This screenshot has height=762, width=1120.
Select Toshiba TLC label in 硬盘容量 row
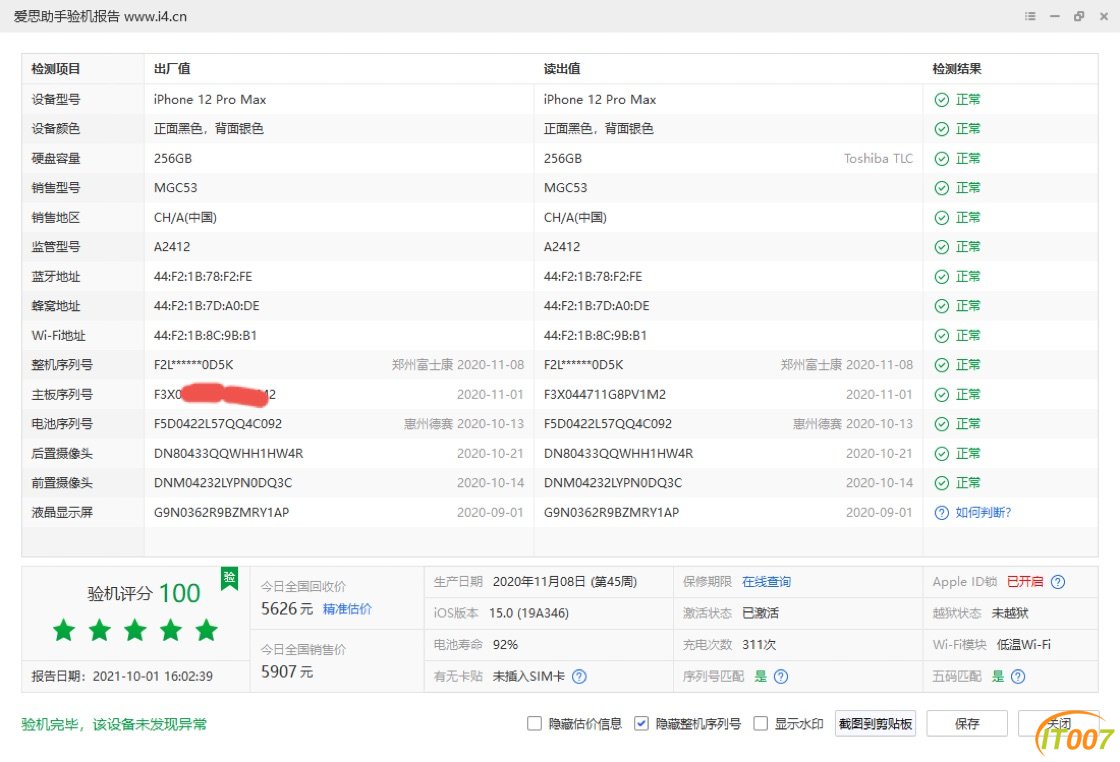879,159
